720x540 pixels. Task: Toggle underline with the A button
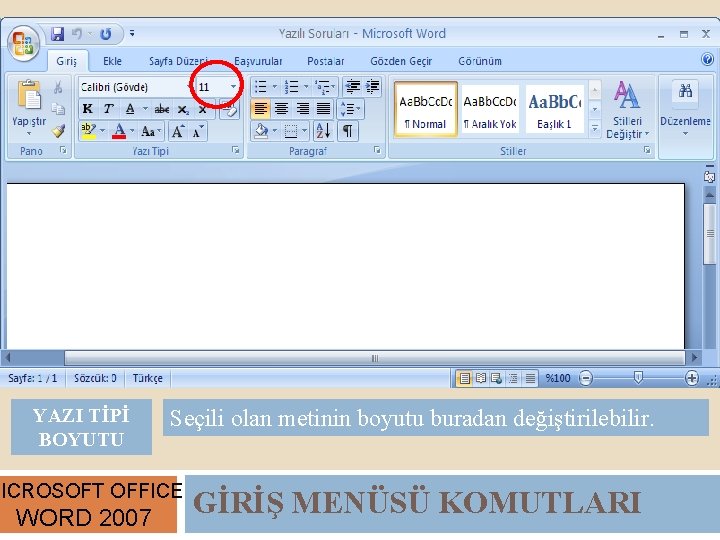point(130,109)
